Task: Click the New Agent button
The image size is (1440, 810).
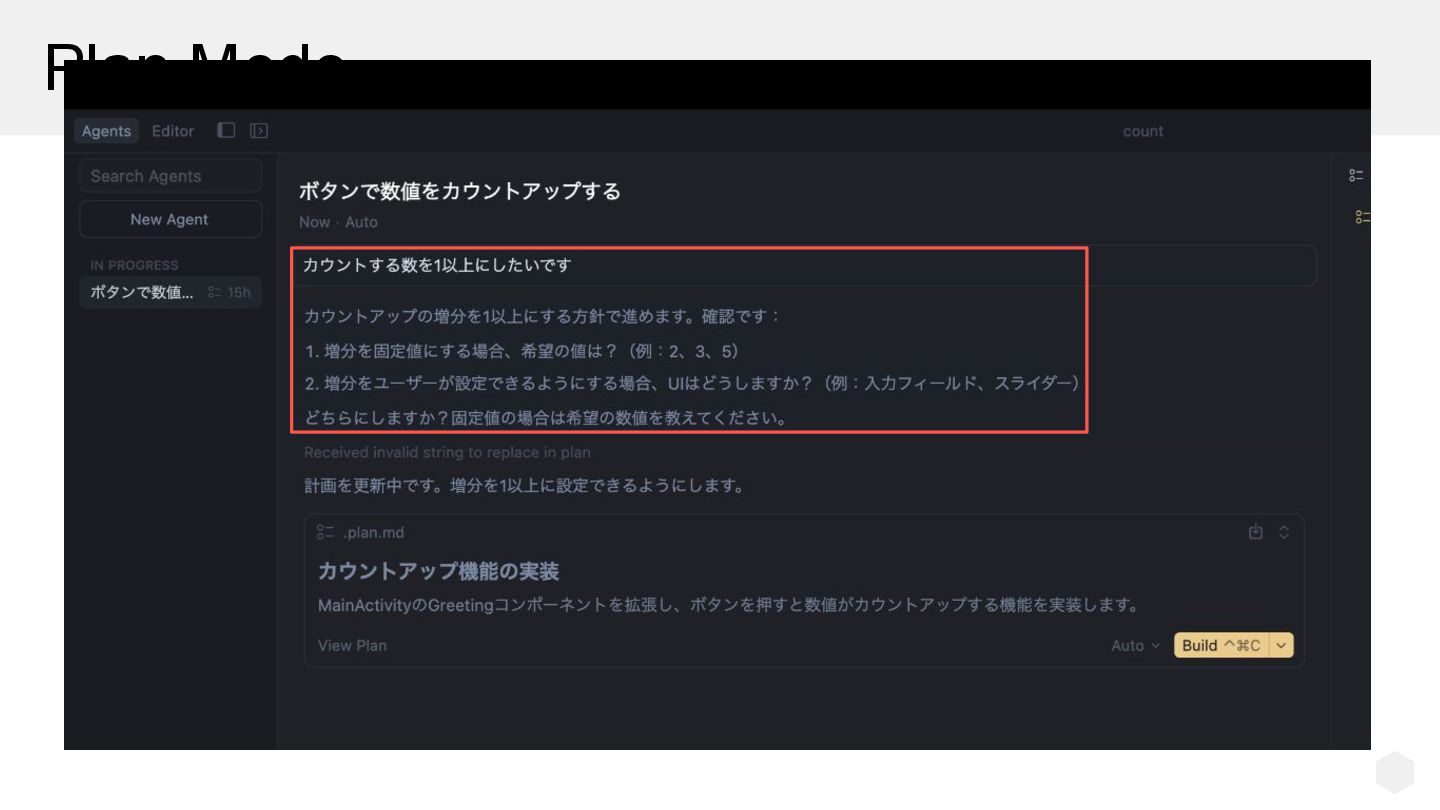Action: pyautogui.click(x=170, y=219)
